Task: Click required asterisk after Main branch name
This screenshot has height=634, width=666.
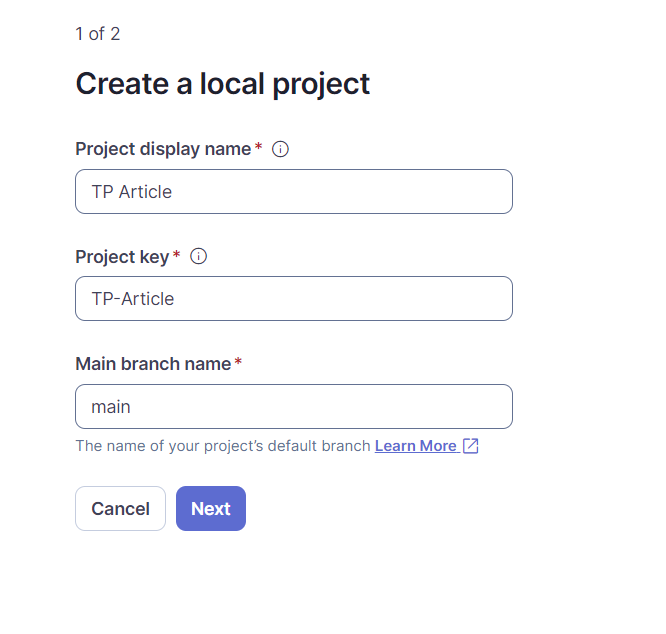Action: pos(238,363)
